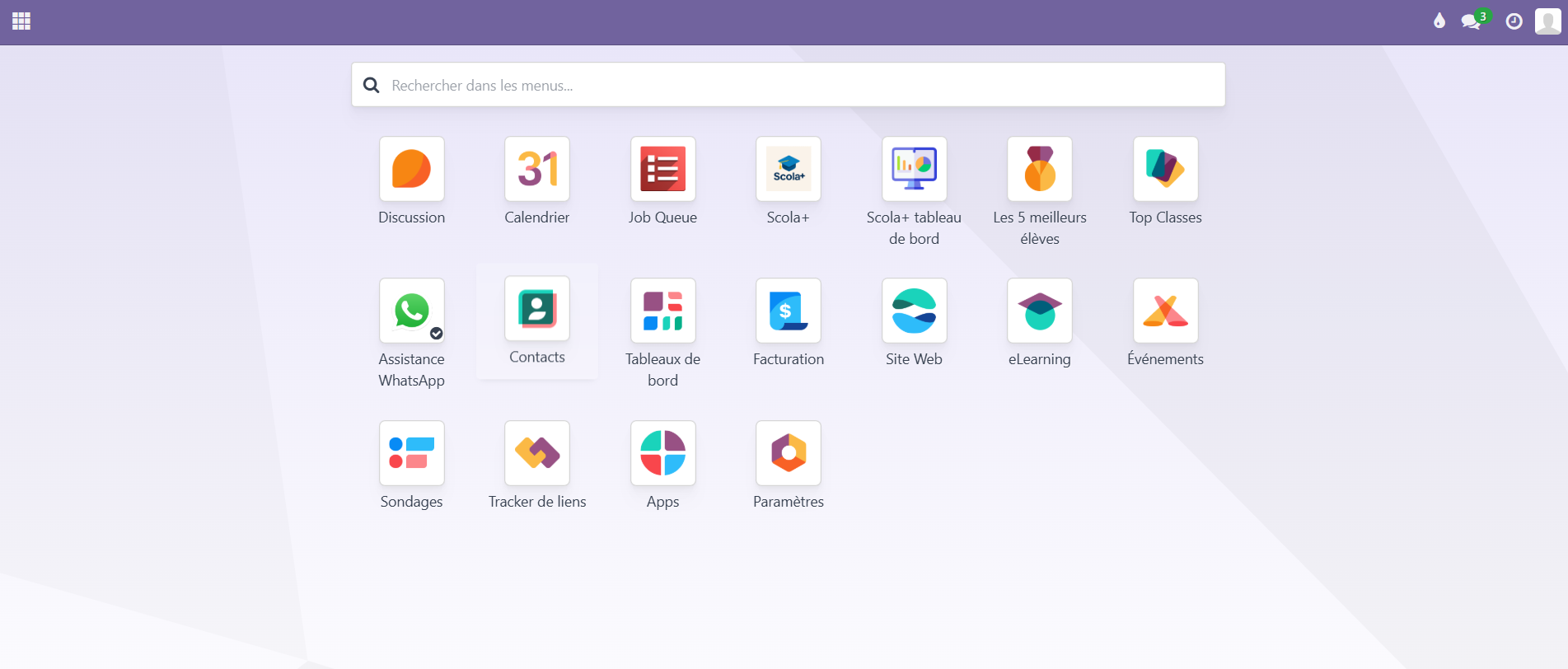Open the Top Classes app
Viewport: 1568px width, 669px height.
1165,170
